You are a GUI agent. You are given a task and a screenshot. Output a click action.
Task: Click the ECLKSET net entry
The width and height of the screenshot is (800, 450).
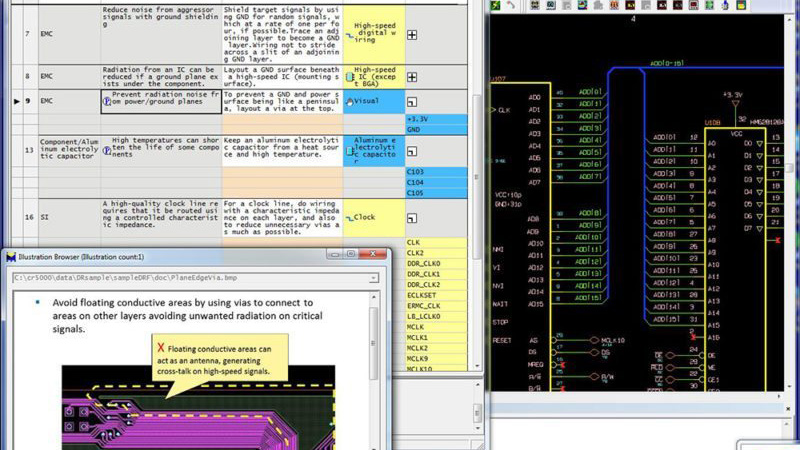[422, 295]
